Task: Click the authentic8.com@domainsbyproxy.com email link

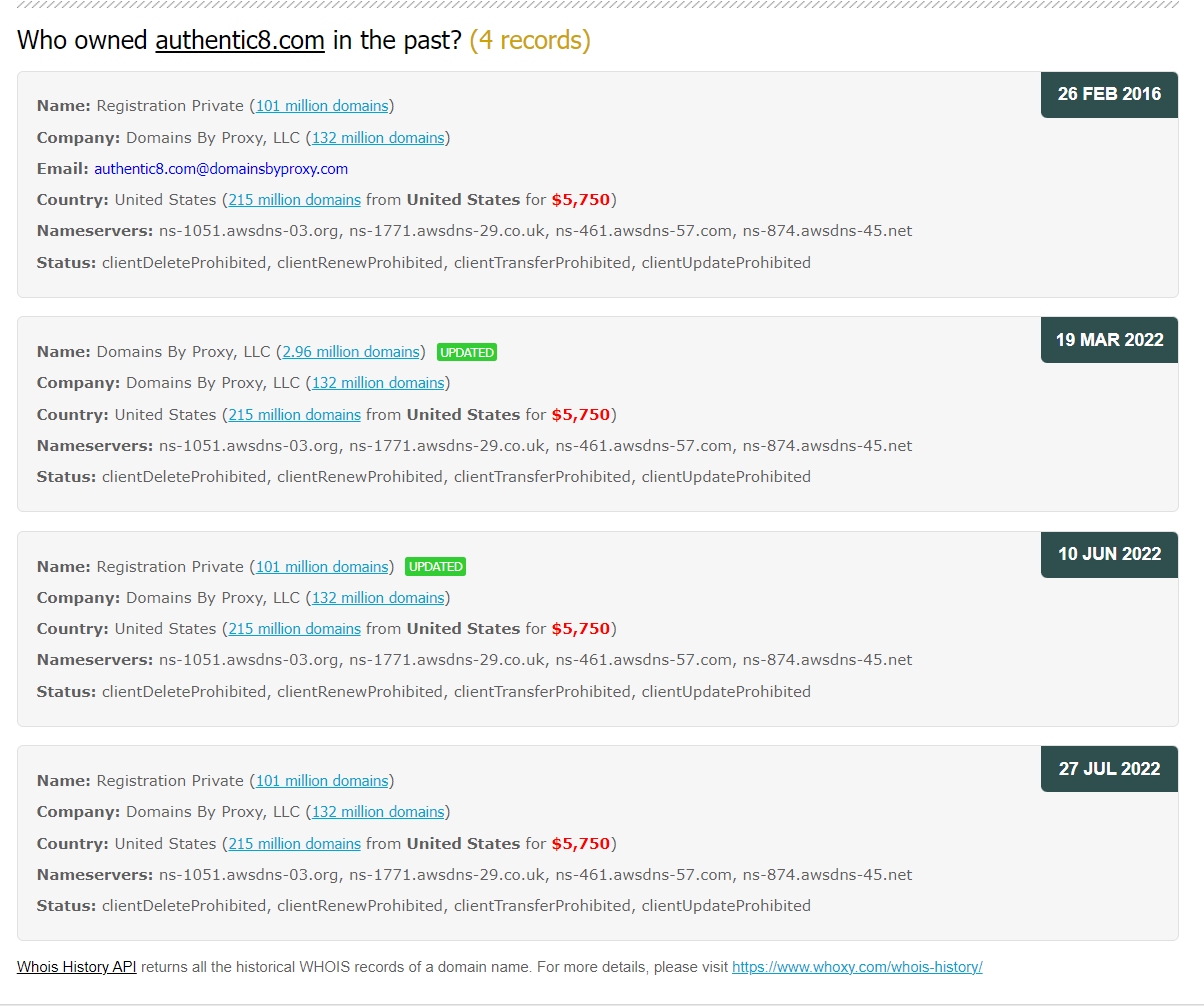Action: 220,168
